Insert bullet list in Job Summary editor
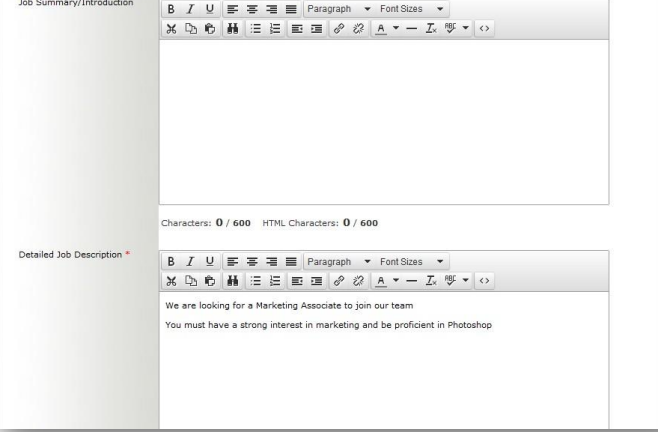 click(256, 29)
